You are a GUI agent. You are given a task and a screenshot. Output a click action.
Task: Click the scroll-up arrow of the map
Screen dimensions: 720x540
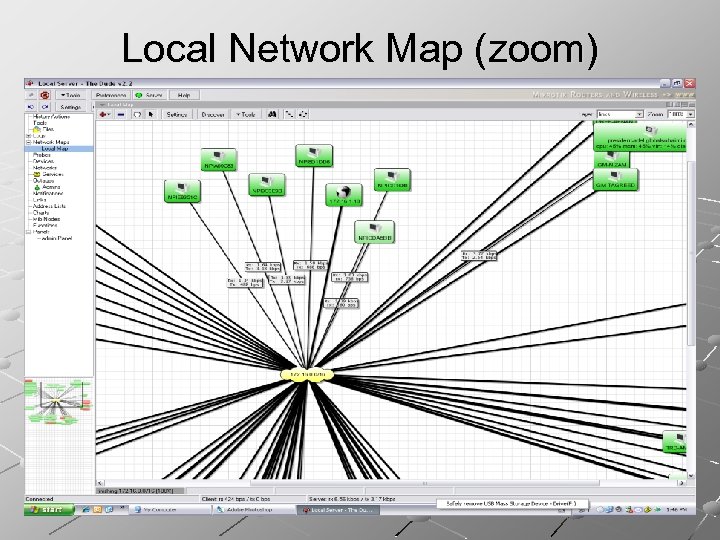[691, 124]
